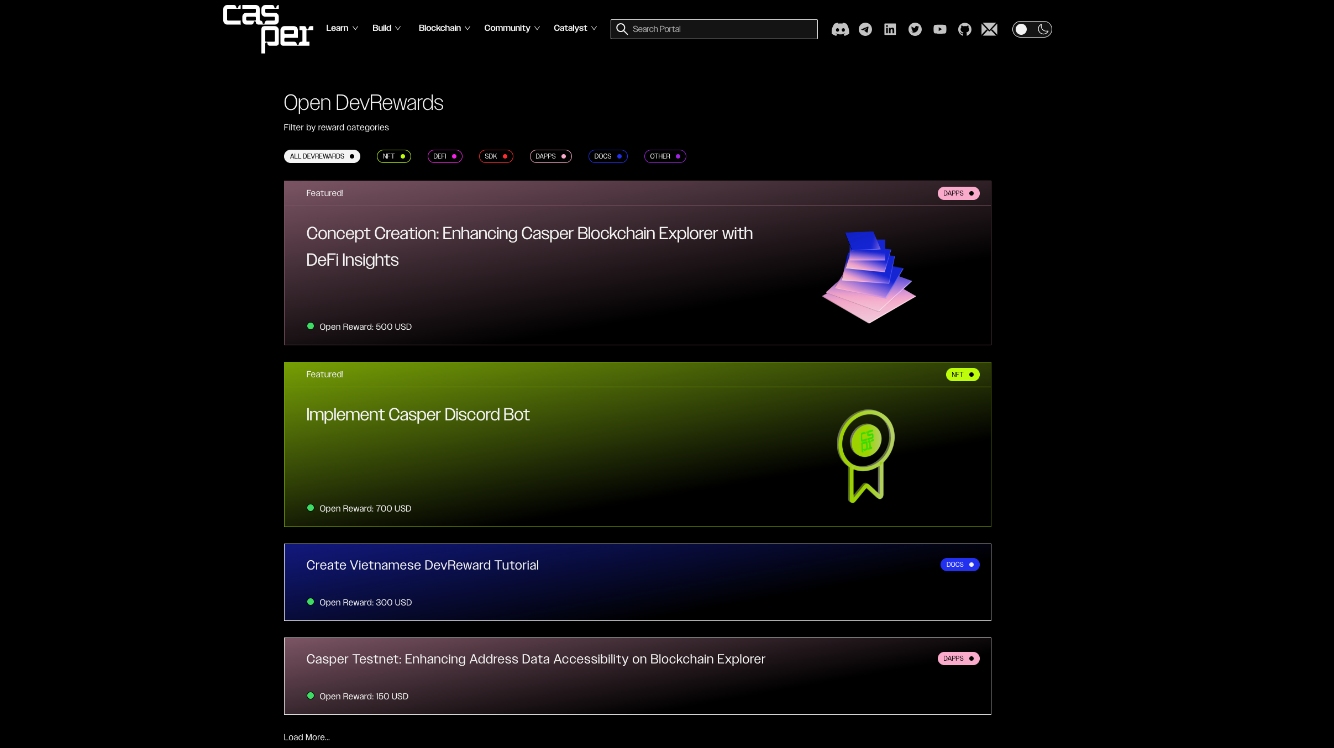Click the Casper logo
The height and width of the screenshot is (748, 1334).
267,28
